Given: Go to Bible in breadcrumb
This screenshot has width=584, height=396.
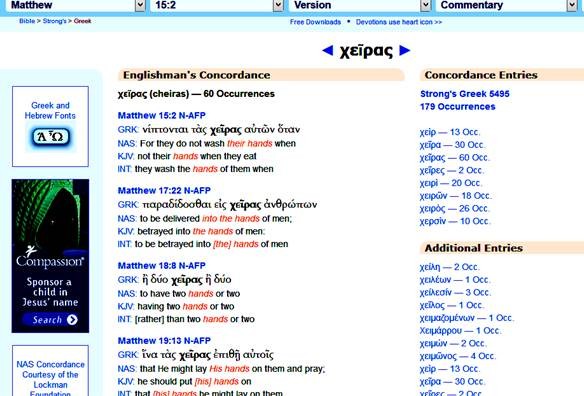Looking at the screenshot, I should 27,21.
